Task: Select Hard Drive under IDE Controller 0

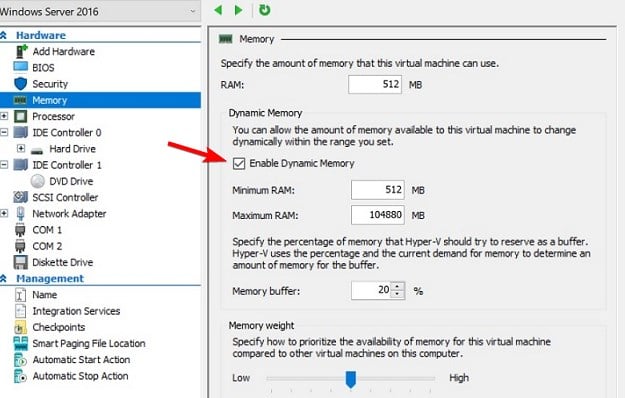Action: point(72,149)
